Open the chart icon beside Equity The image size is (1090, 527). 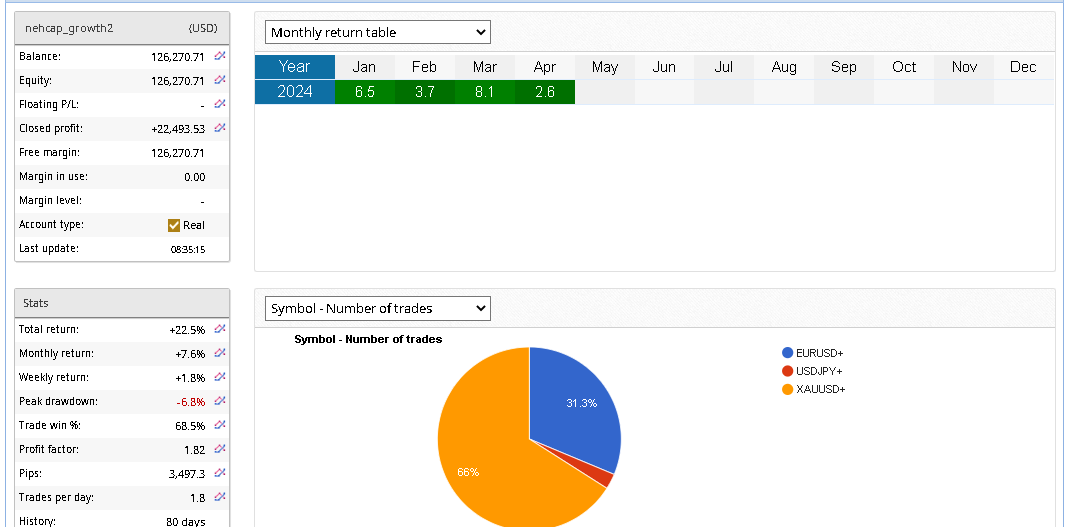[x=220, y=80]
